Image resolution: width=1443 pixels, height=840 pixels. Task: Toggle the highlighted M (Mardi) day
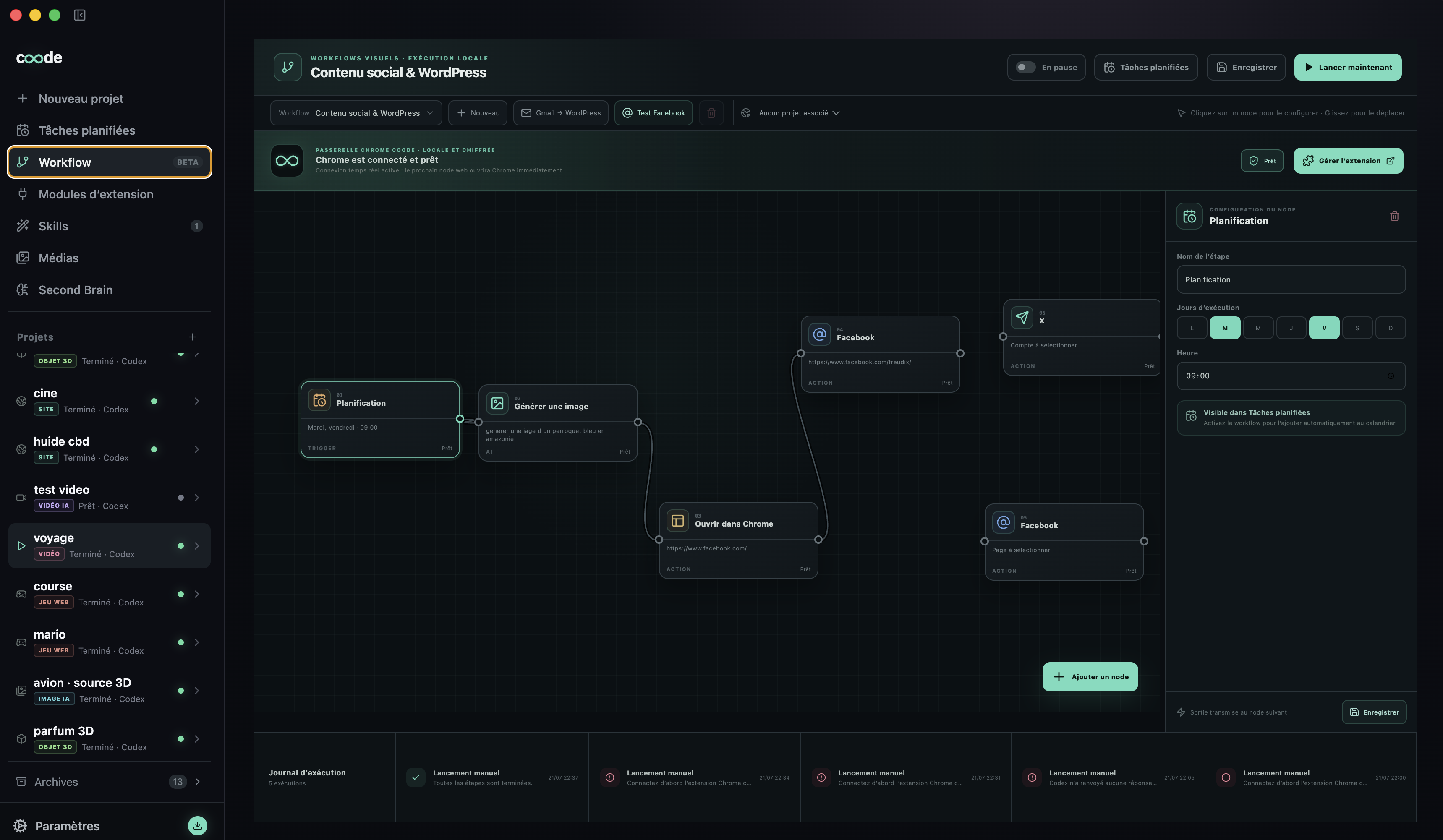tap(1225, 328)
